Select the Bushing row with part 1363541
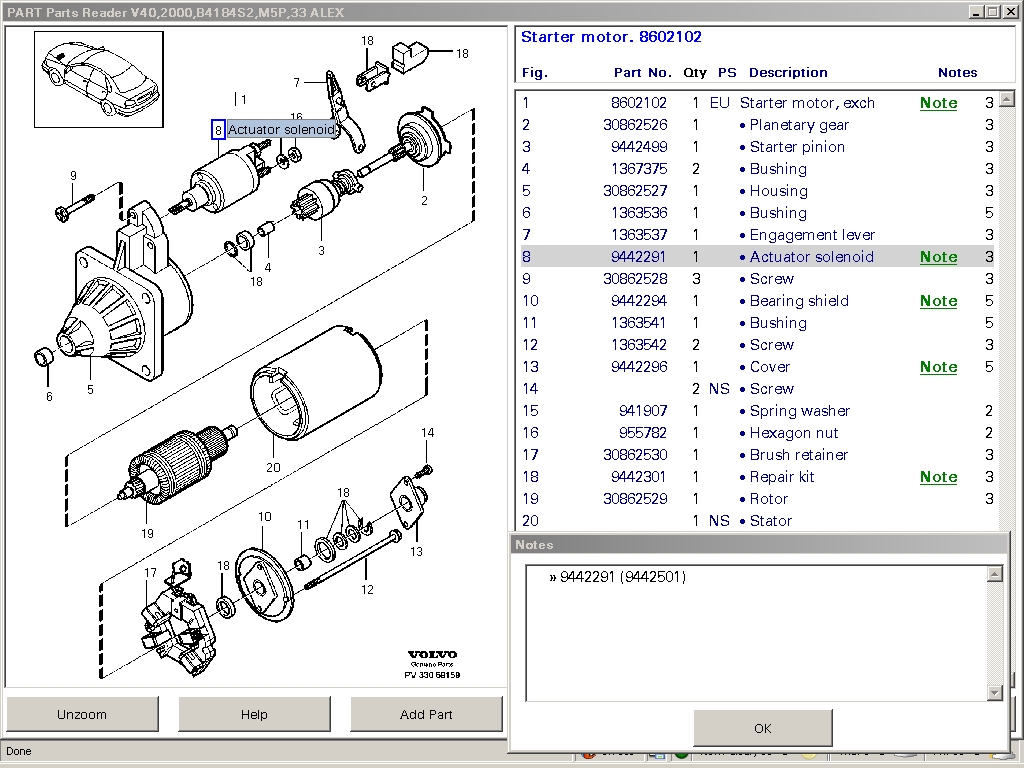 [x=758, y=323]
